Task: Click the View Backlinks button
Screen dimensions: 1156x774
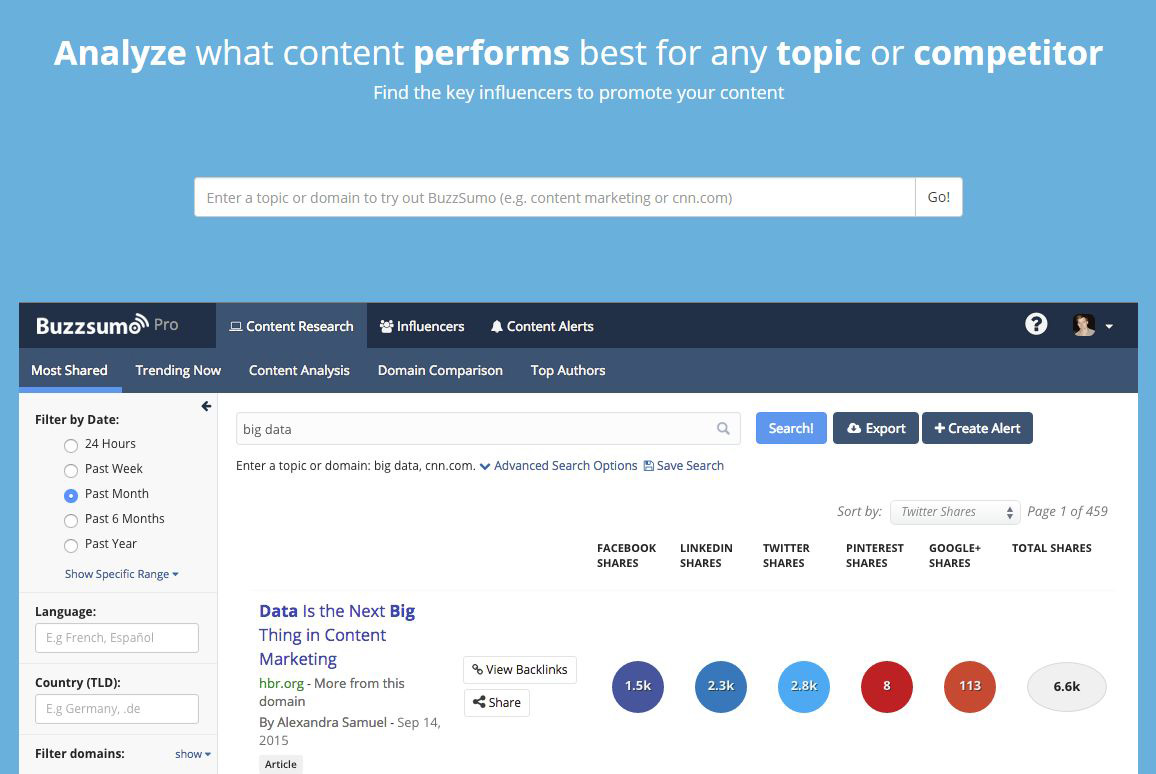Action: click(520, 669)
